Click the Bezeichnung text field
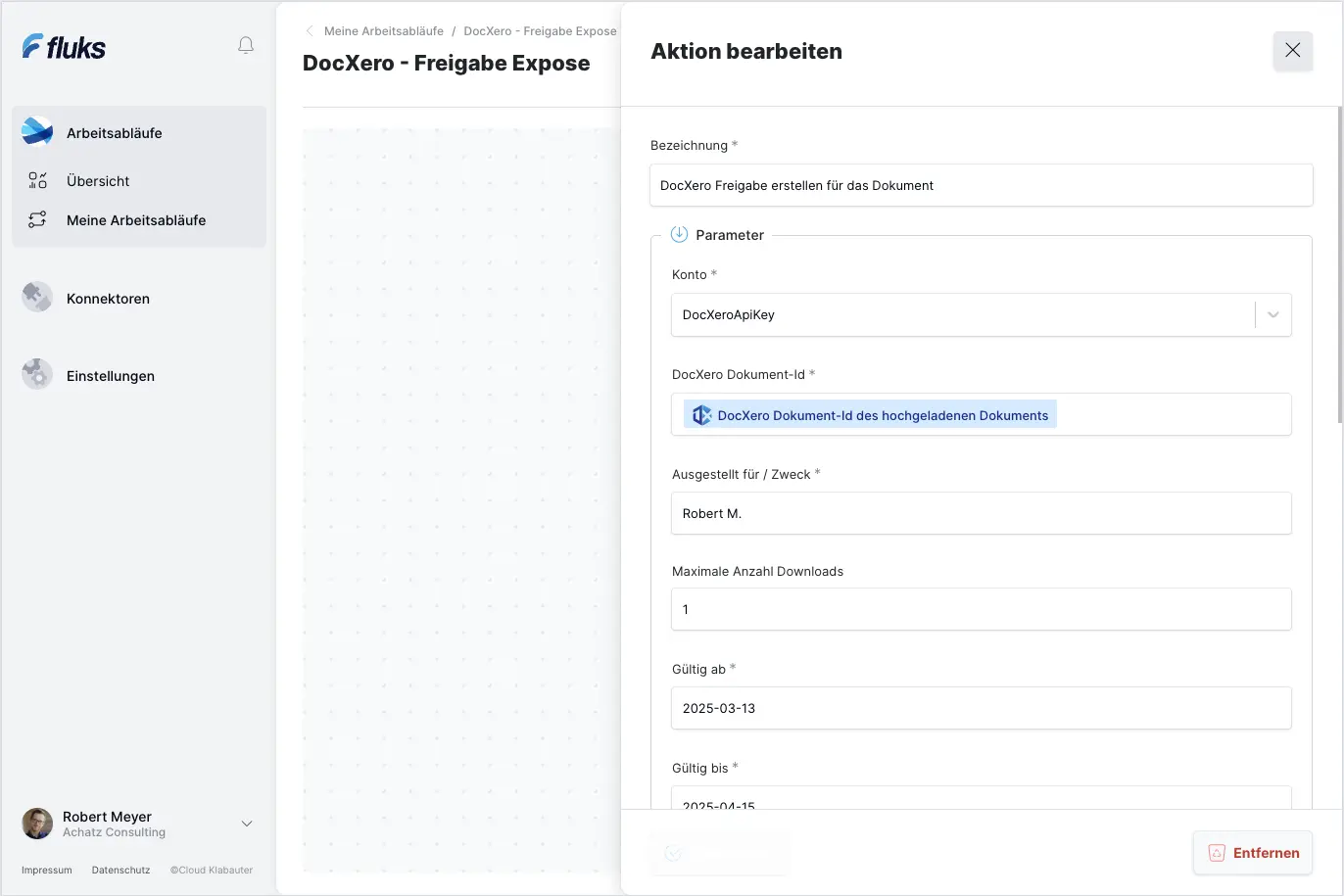Viewport: 1344px width, 896px height. (981, 185)
